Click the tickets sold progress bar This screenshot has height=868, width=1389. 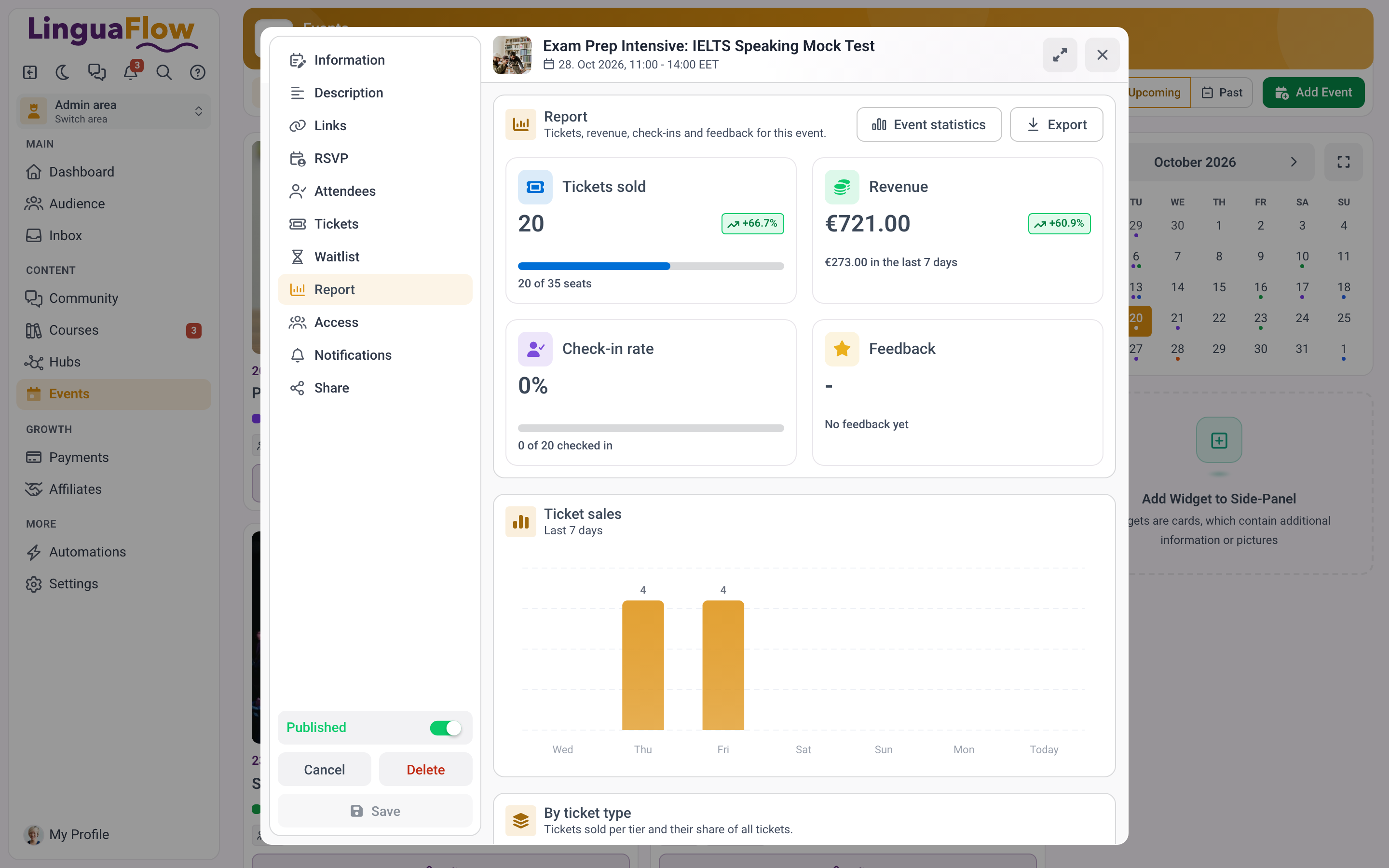651,266
